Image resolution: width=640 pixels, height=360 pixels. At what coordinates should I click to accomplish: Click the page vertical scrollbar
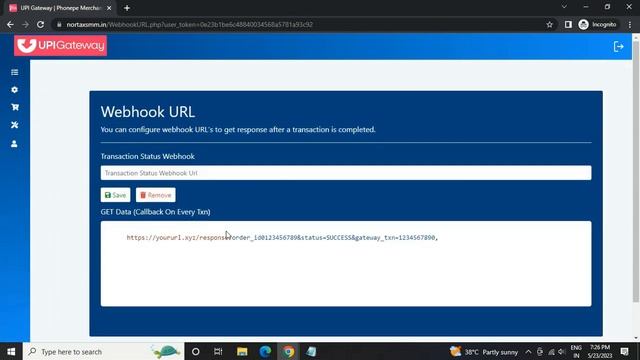click(x=636, y=171)
